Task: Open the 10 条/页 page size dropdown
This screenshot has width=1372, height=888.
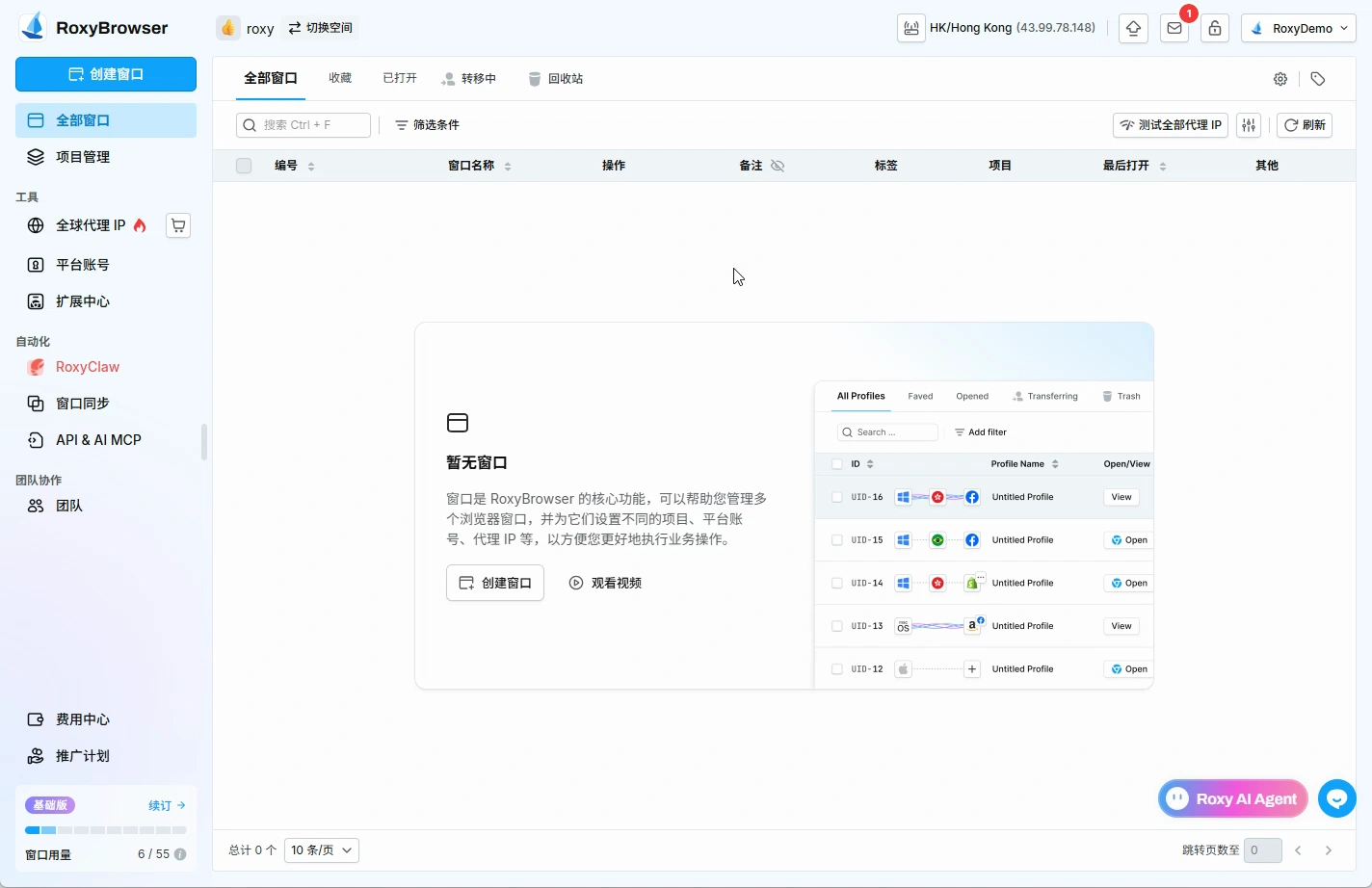Action: point(322,850)
